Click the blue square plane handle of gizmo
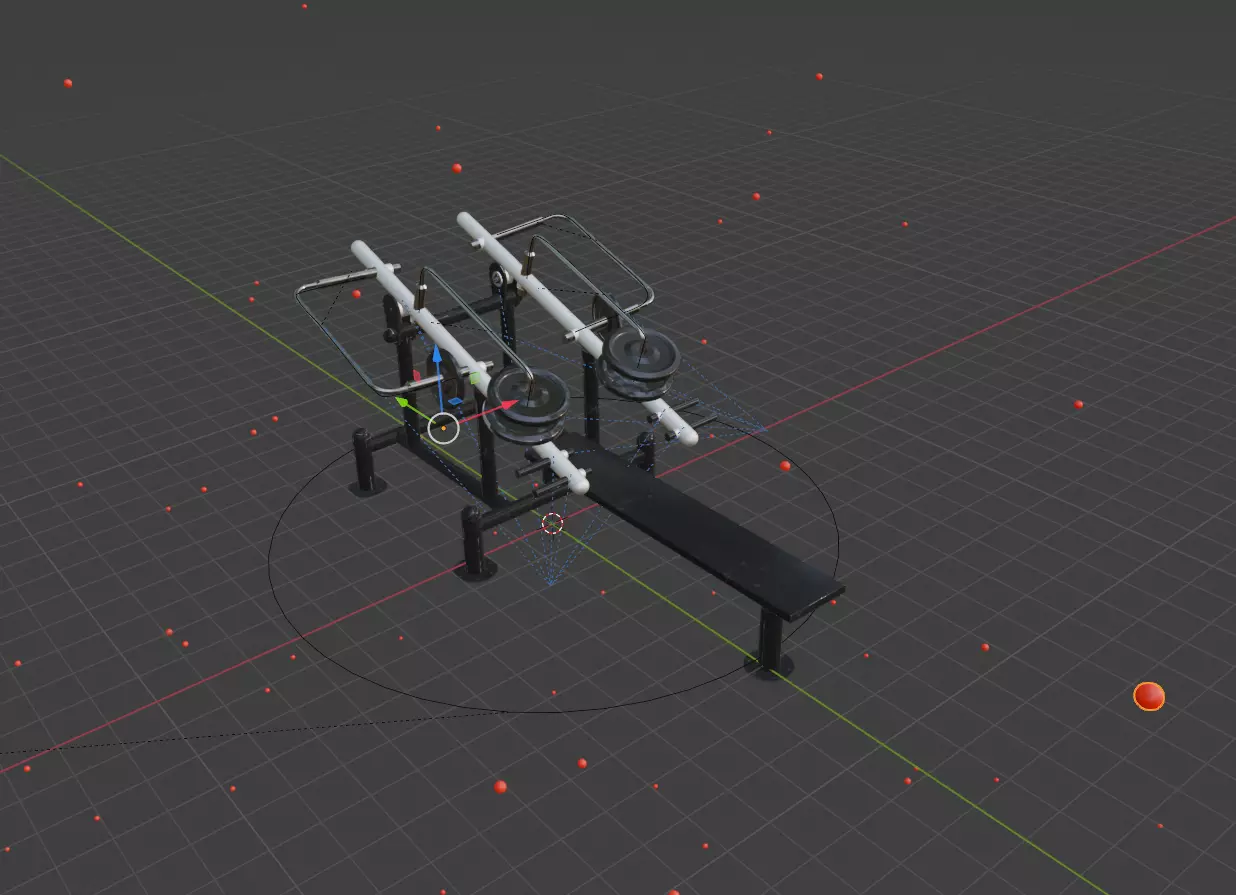The height and width of the screenshot is (895, 1236). click(x=455, y=401)
